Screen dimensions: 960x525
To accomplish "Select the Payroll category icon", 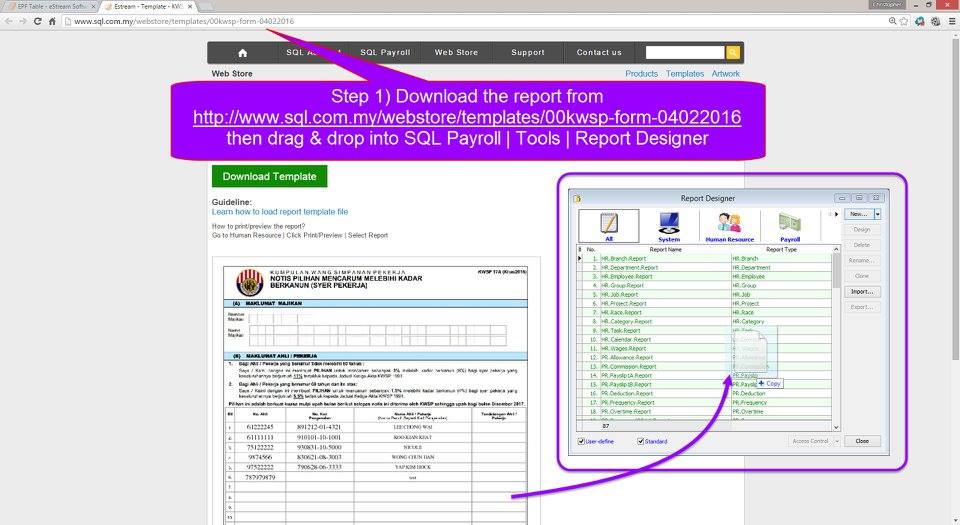I will pos(790,226).
